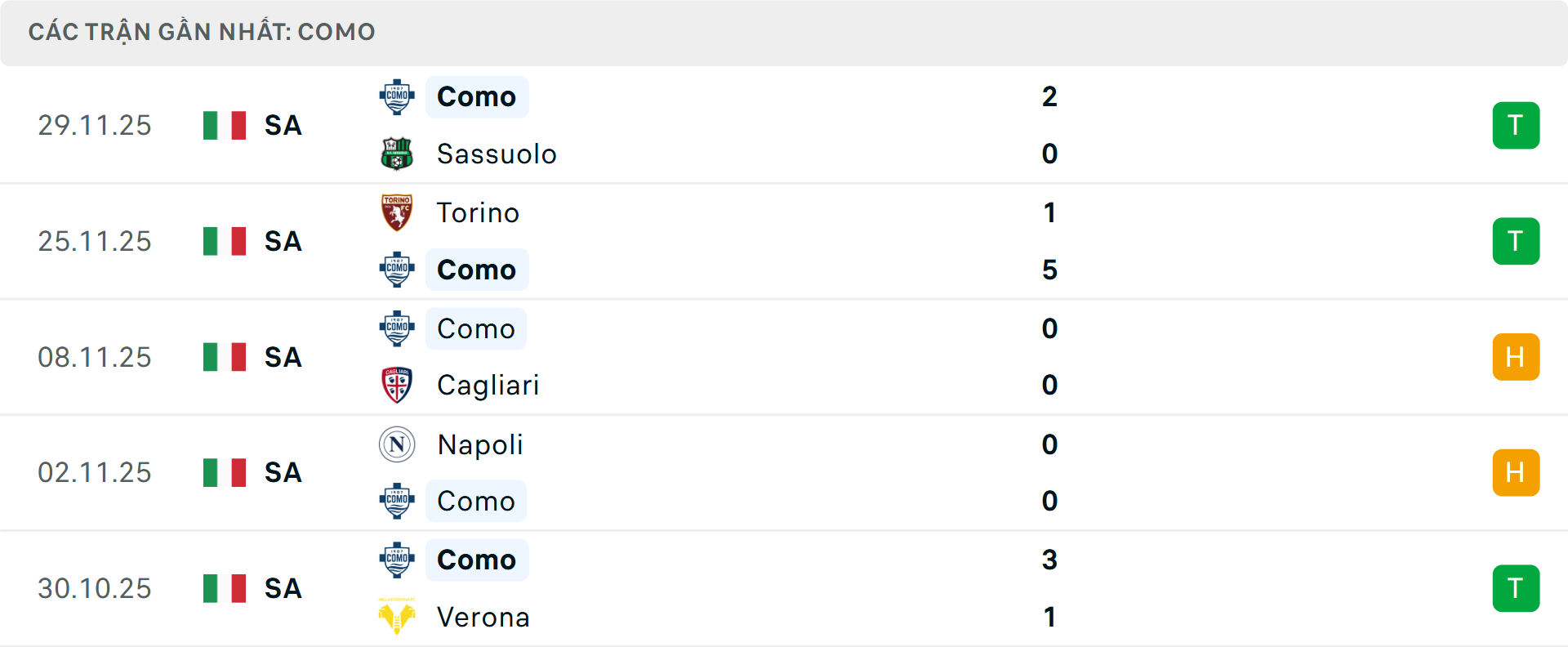
Task: Click green T badge for Sassuolo match
Action: click(1516, 125)
